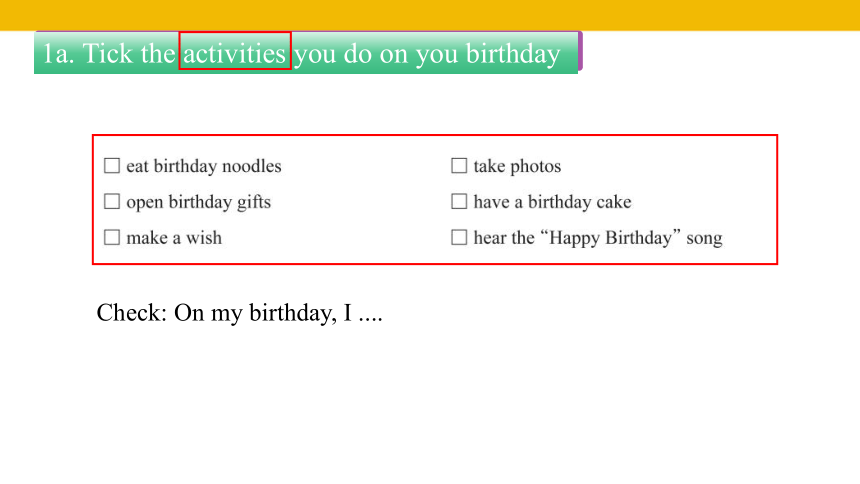Screen dimensions: 860x484
Task: Click the text open birthday gifts
Action: [199, 202]
